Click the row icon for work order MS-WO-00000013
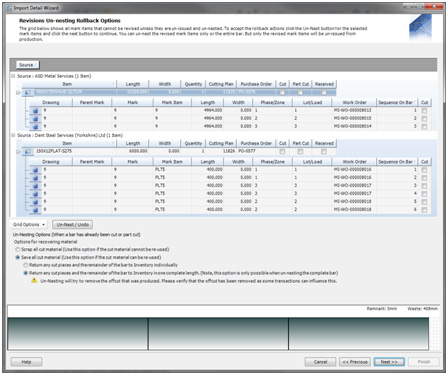The height and width of the screenshot is (375, 448). (35, 110)
